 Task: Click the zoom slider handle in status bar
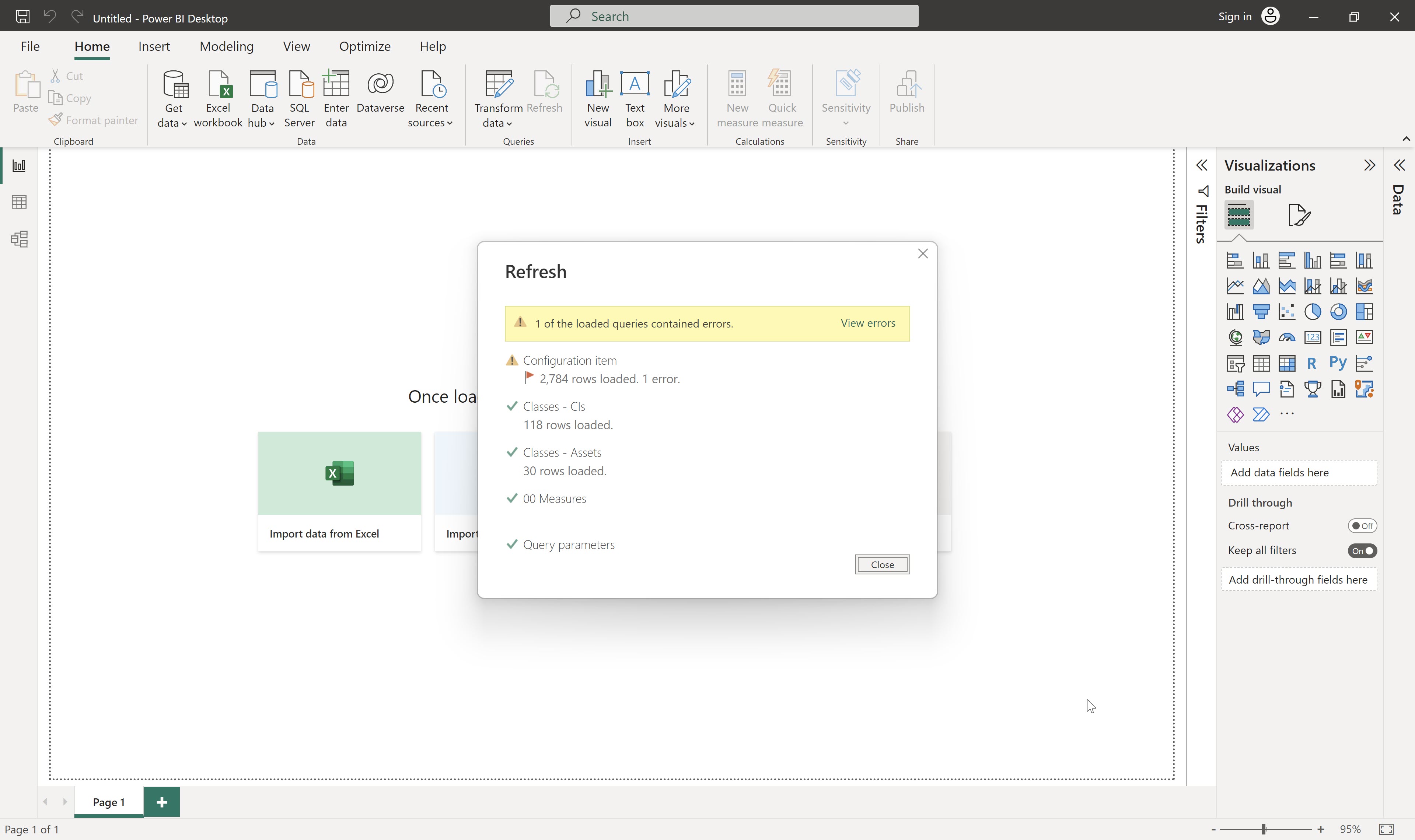click(x=1264, y=829)
